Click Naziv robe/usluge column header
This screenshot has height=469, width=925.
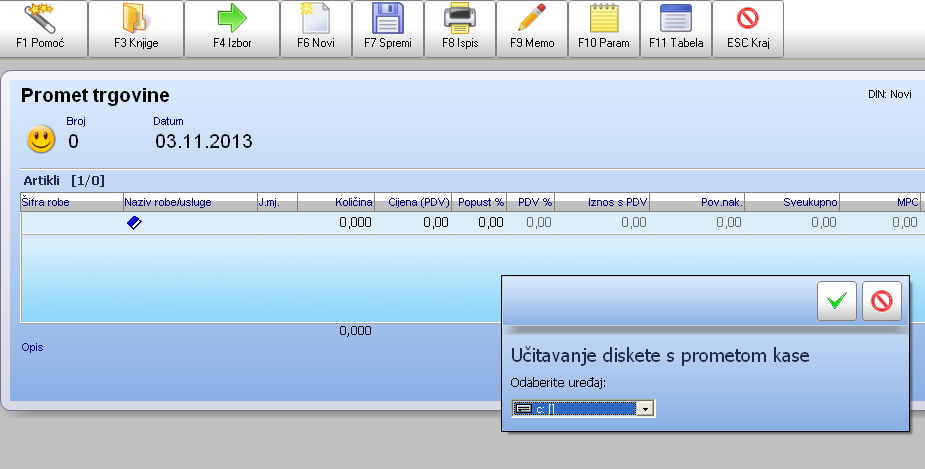pos(190,202)
